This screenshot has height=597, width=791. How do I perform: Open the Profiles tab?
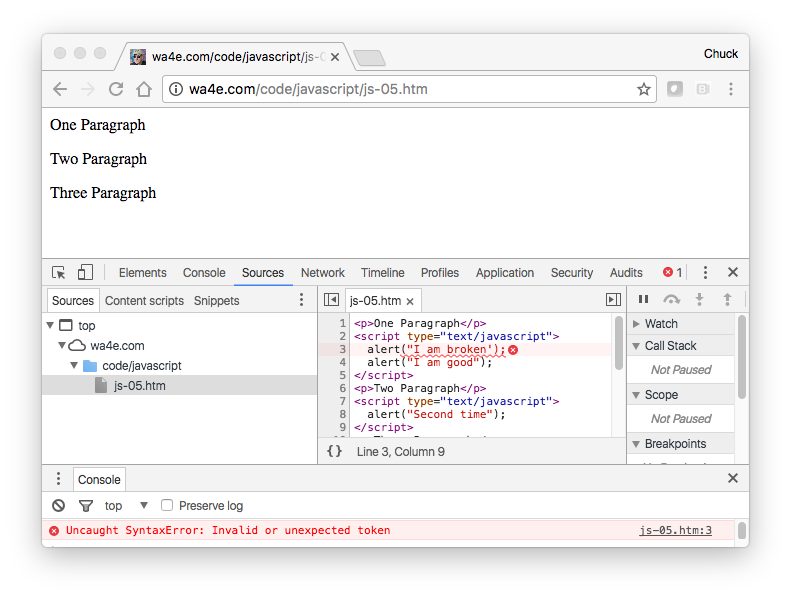[x=440, y=273]
